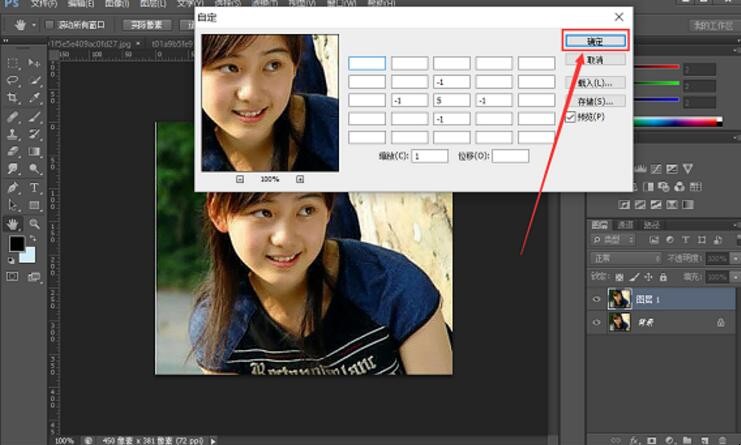
Task: Add a Levels adjustment from Adjustments panel
Action: (x=640, y=169)
